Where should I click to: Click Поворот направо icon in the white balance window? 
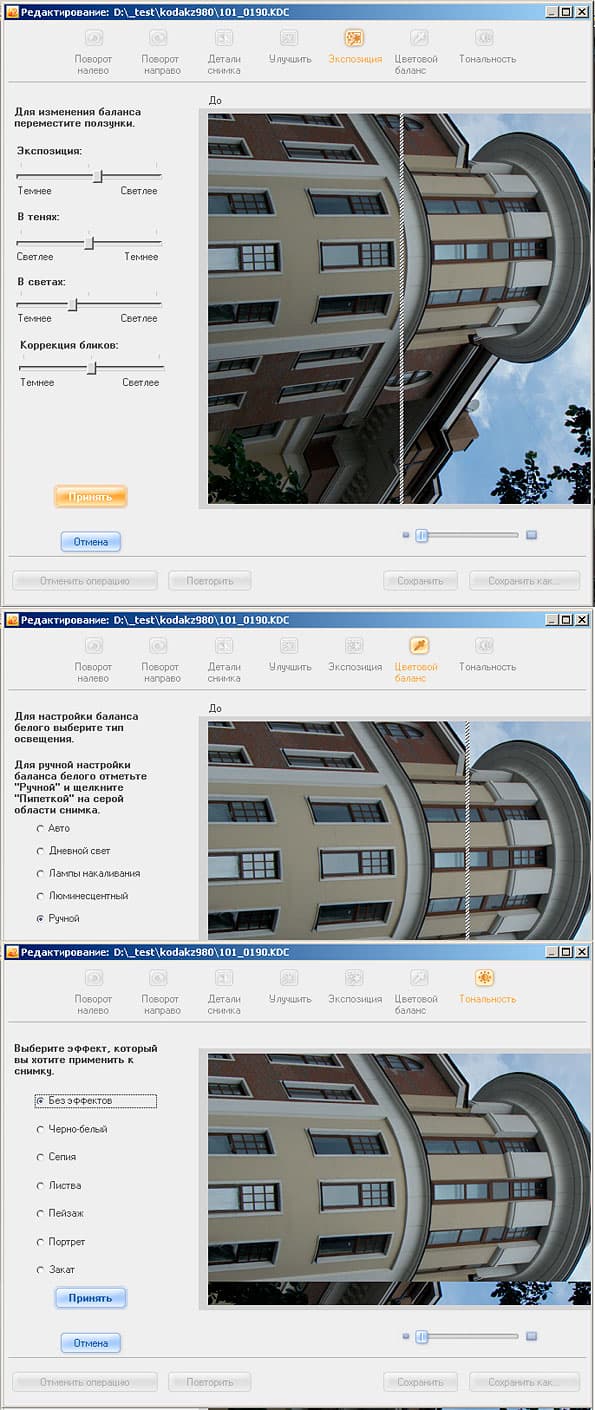point(159,646)
